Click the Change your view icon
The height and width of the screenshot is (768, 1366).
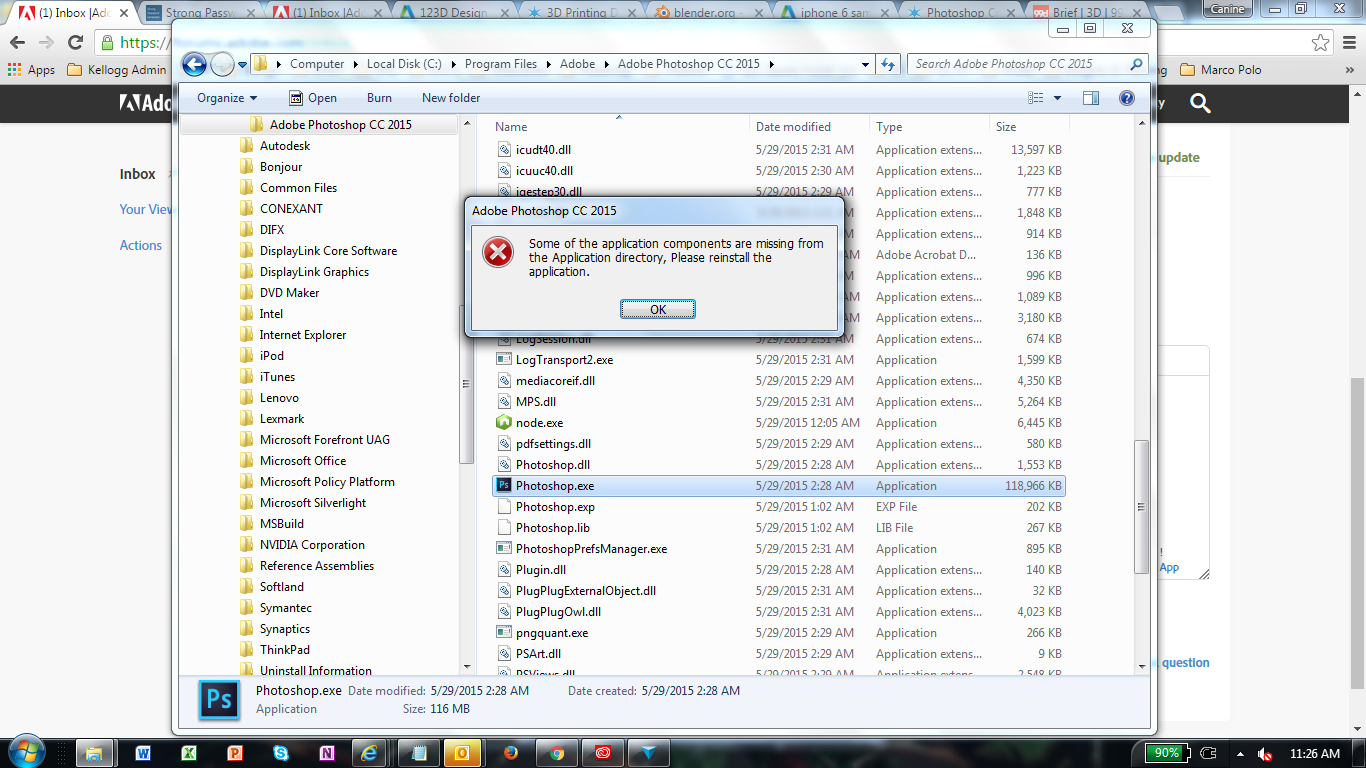coord(1036,98)
